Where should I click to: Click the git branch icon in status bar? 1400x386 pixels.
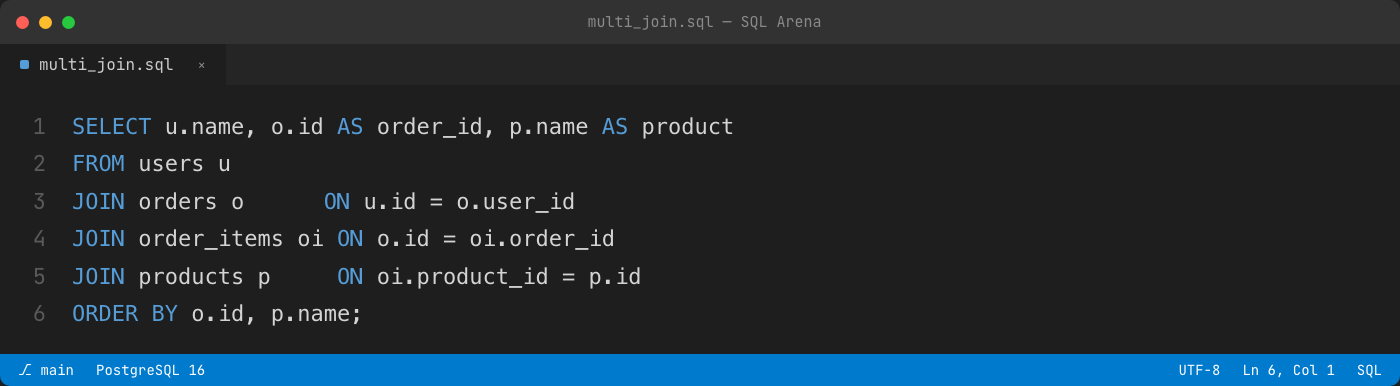(25, 370)
